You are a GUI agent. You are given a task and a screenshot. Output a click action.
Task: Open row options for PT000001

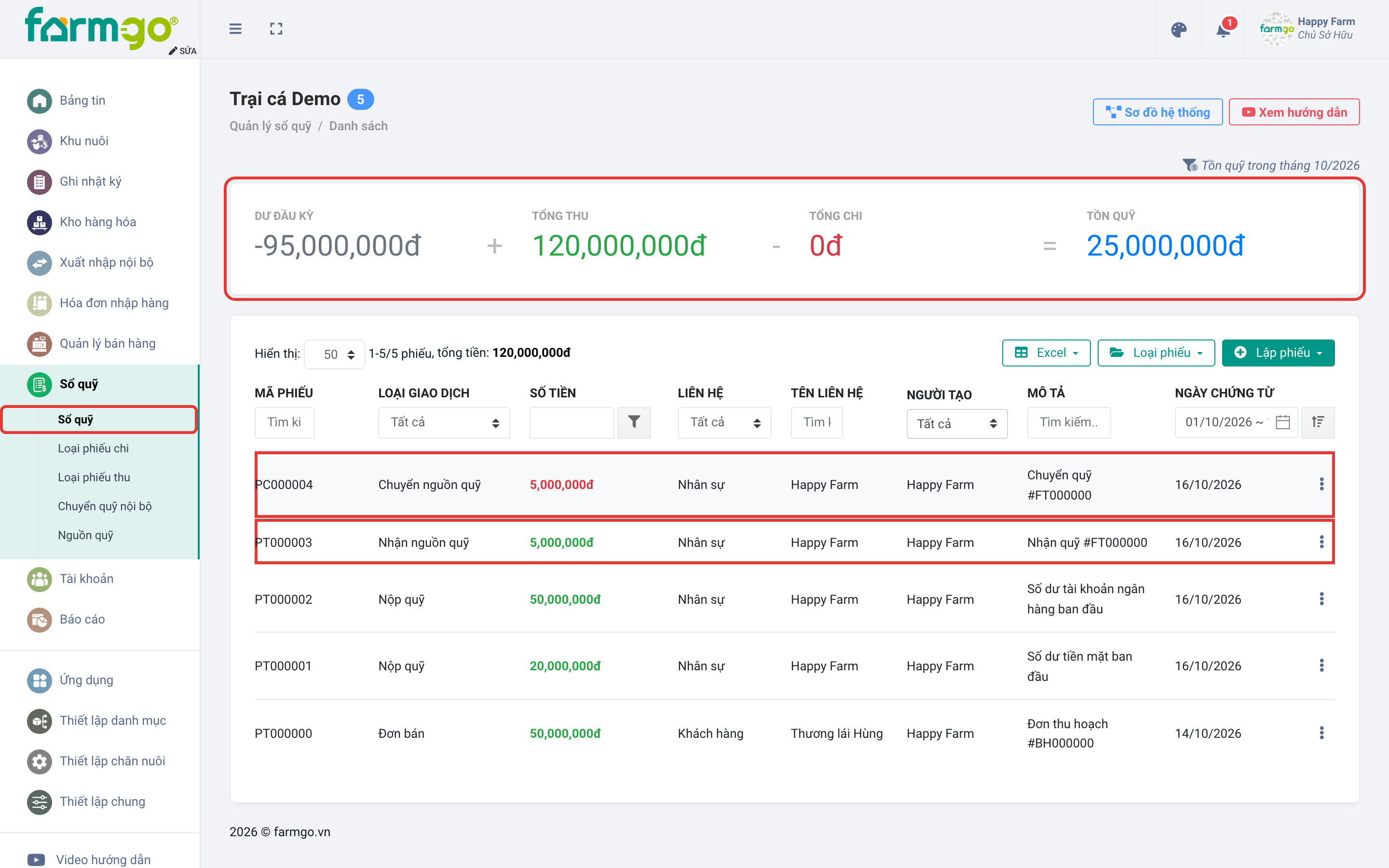coord(1321,665)
